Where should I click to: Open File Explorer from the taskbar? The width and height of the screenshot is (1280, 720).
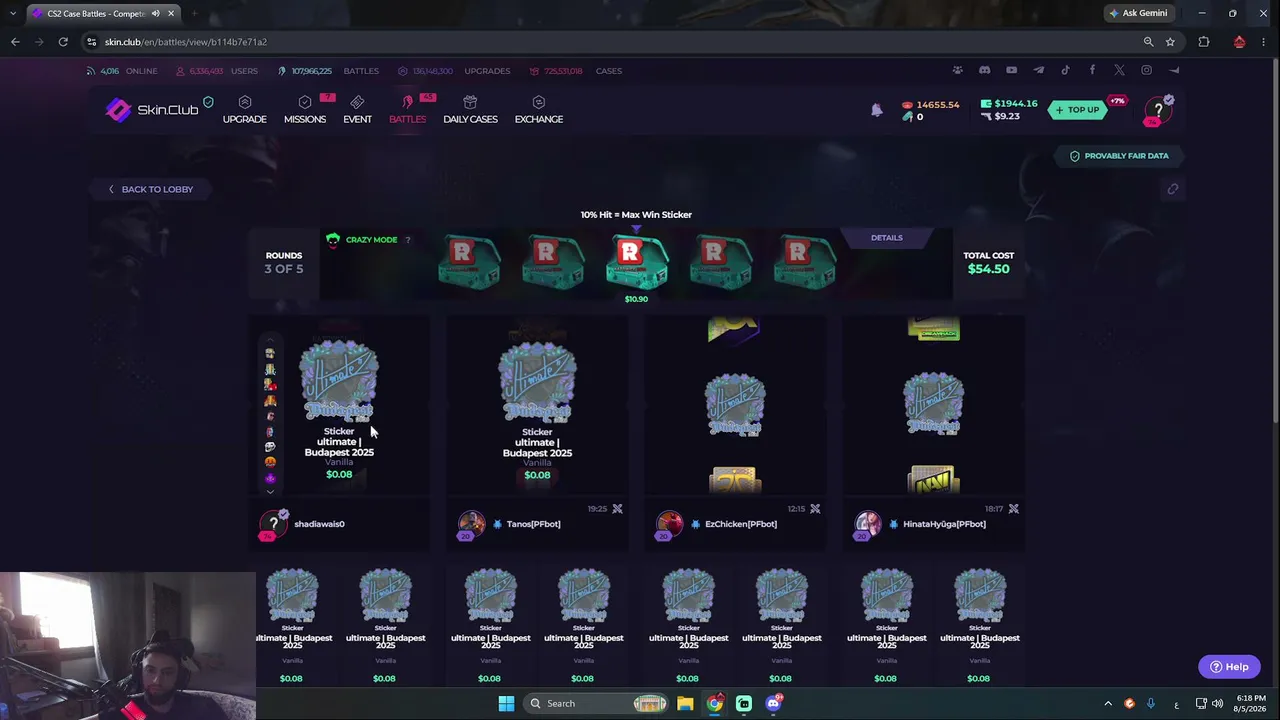685,703
